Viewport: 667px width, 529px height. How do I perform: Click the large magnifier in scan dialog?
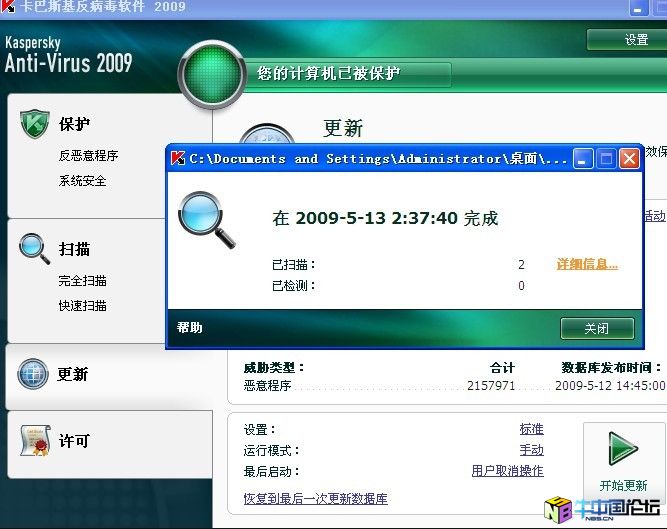click(x=206, y=220)
